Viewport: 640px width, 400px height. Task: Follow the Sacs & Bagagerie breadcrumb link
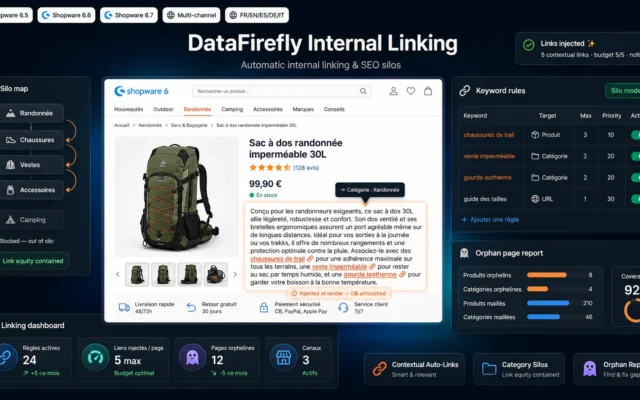(x=189, y=125)
